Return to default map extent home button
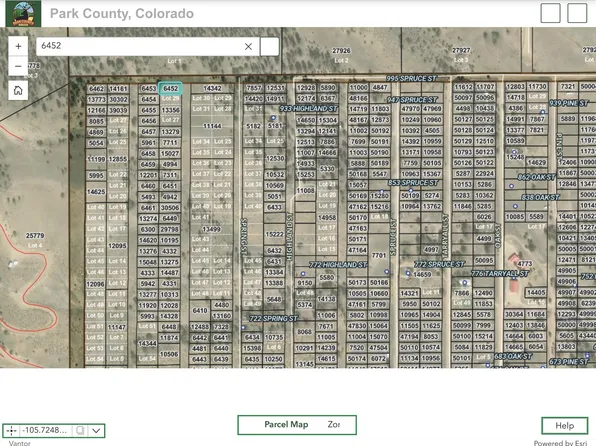 click(x=18, y=90)
